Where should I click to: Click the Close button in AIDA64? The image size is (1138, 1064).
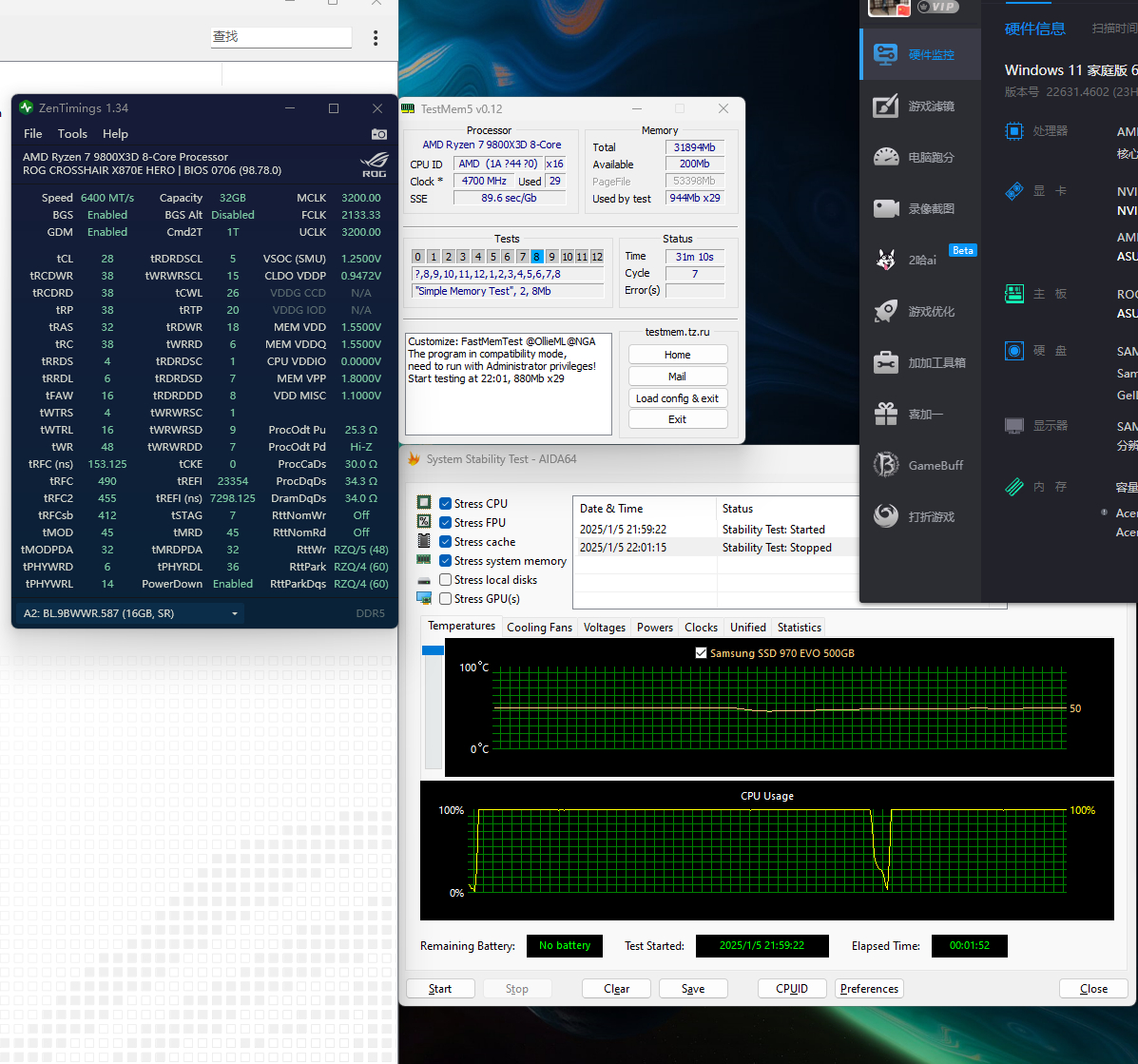click(x=1093, y=989)
